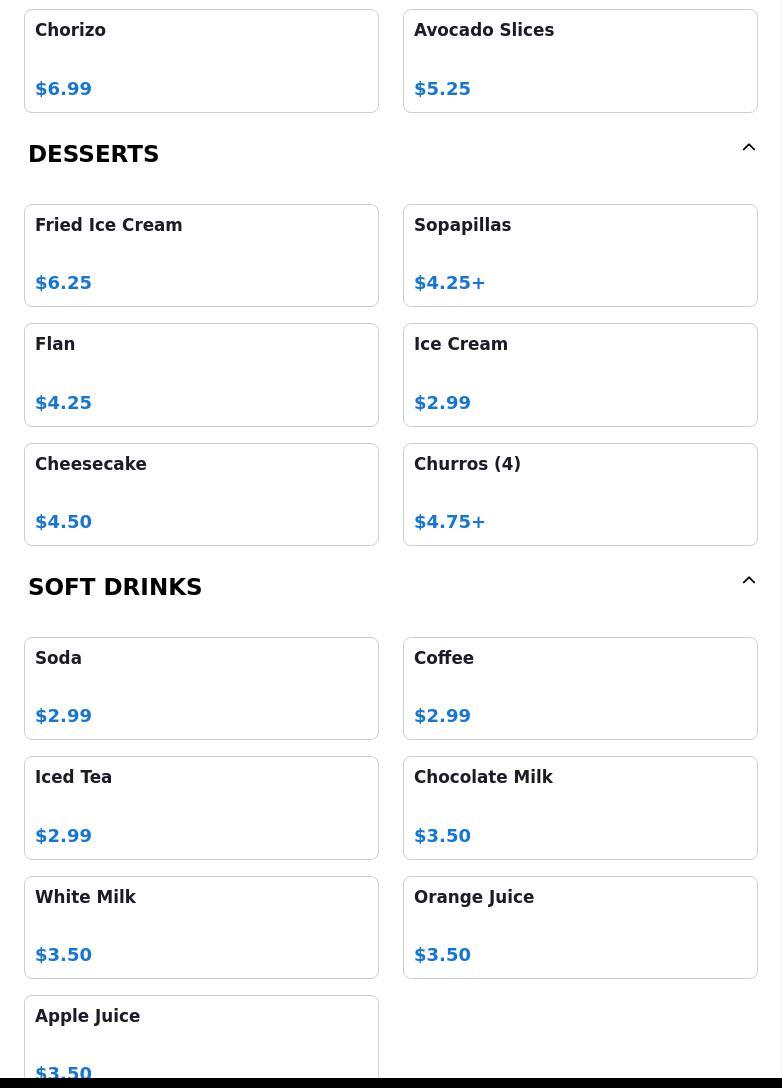782x1088 pixels.
Task: Choose Orange Juice drink
Action: click(580, 927)
